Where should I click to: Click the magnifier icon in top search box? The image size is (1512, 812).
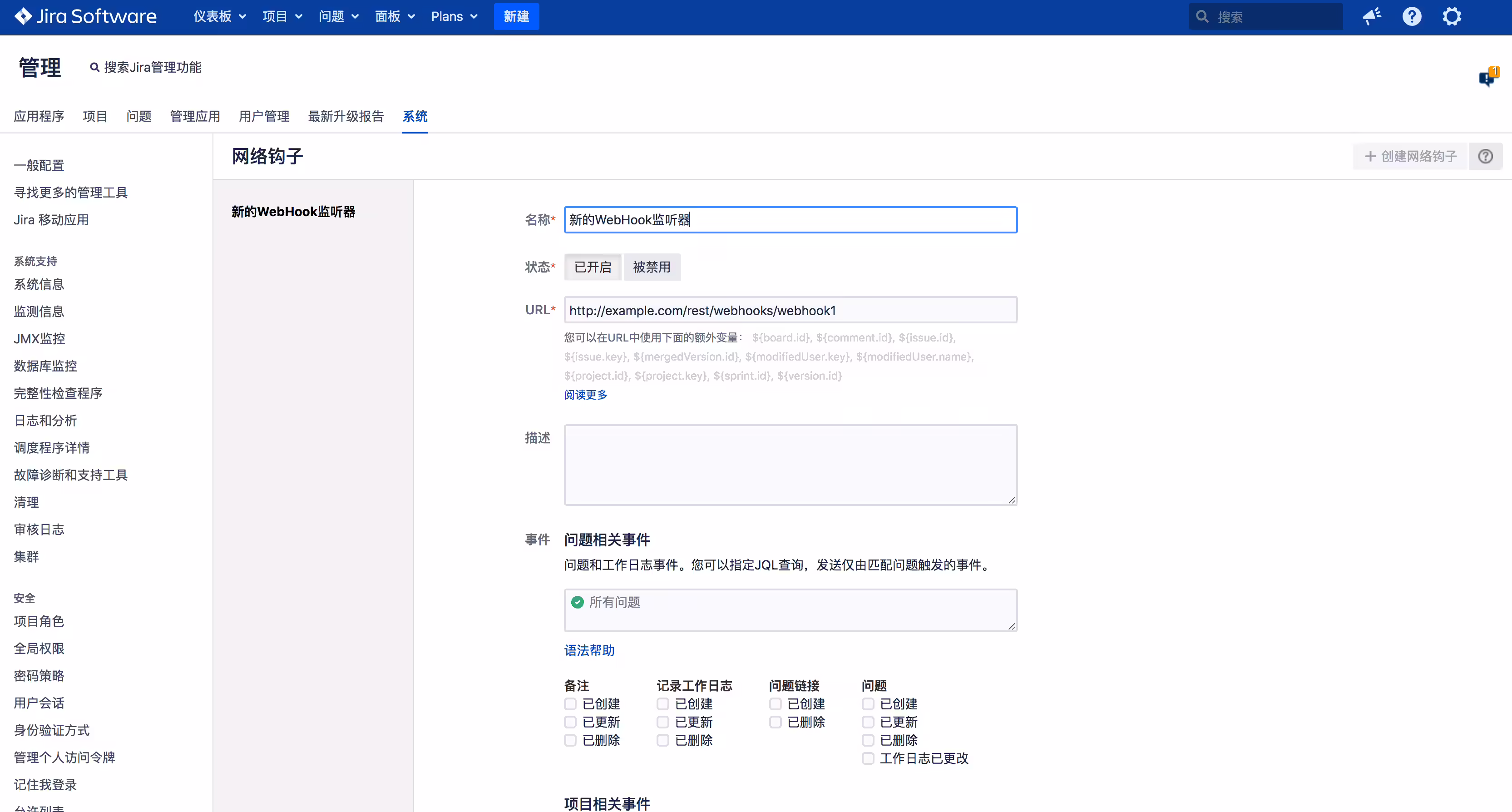pyautogui.click(x=1202, y=16)
